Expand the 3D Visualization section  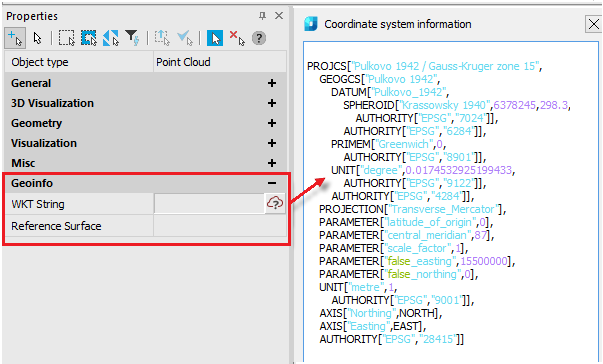[x=272, y=103]
